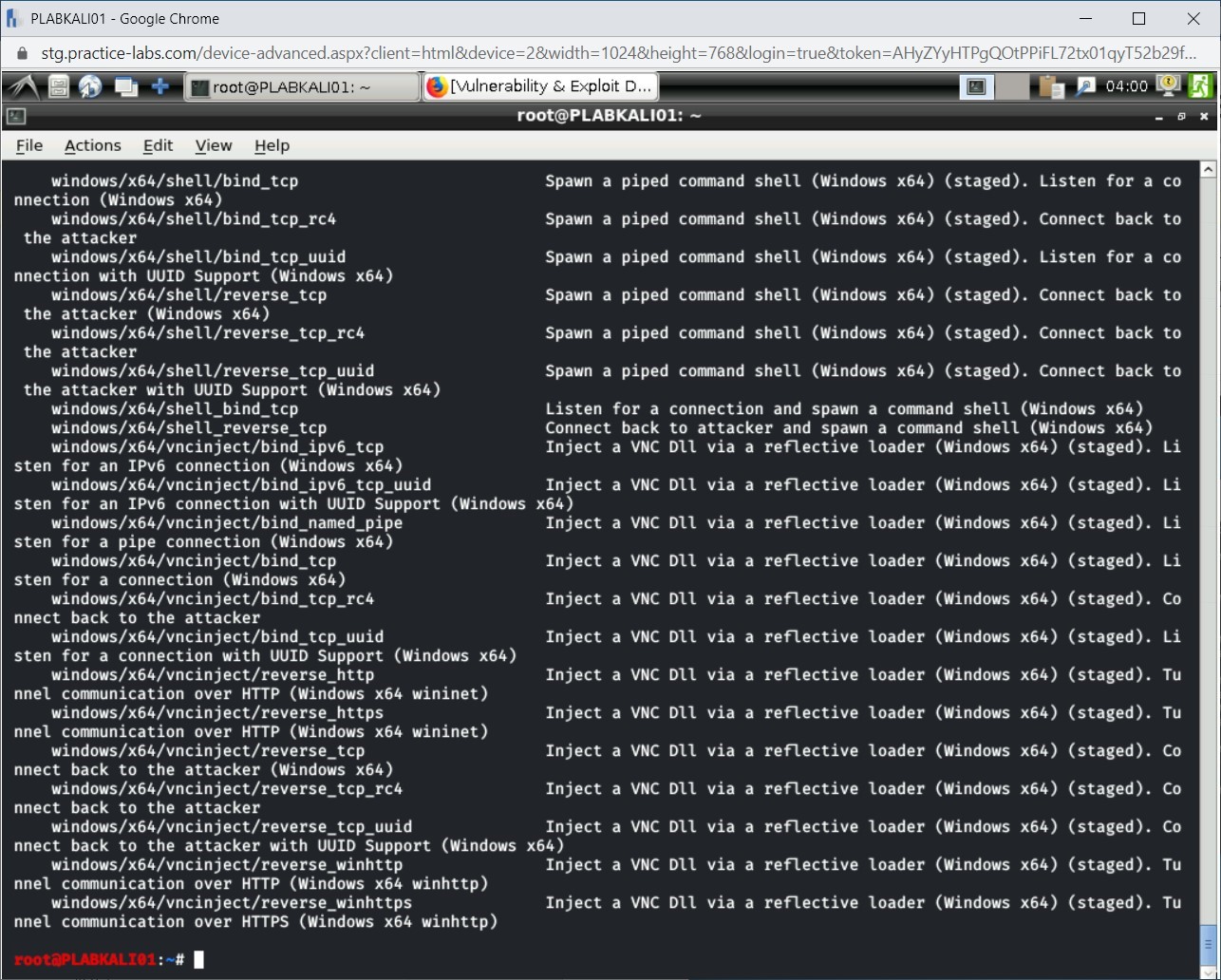Select the screenshot tool icon in the tray
This screenshot has width=1221, height=980.
click(x=1085, y=86)
